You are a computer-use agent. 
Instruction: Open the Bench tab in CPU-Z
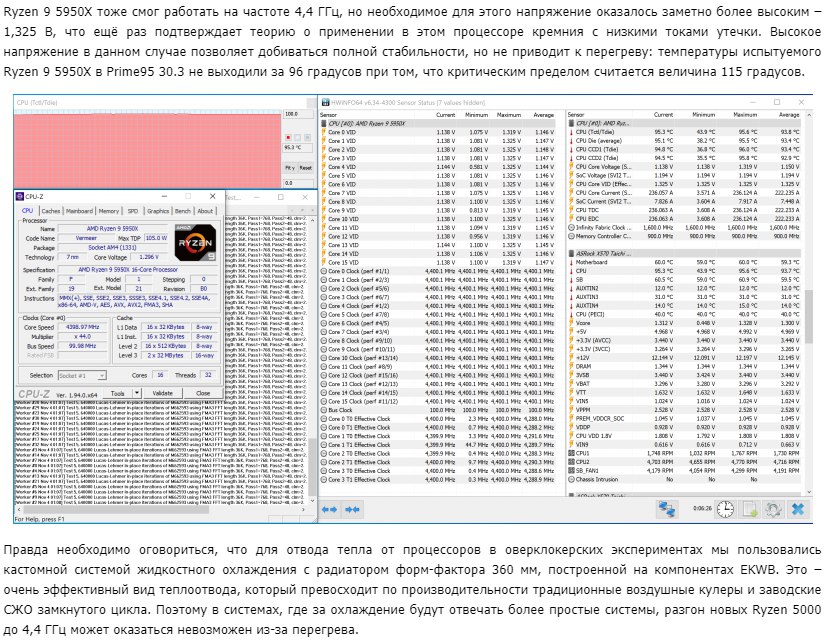[x=183, y=211]
